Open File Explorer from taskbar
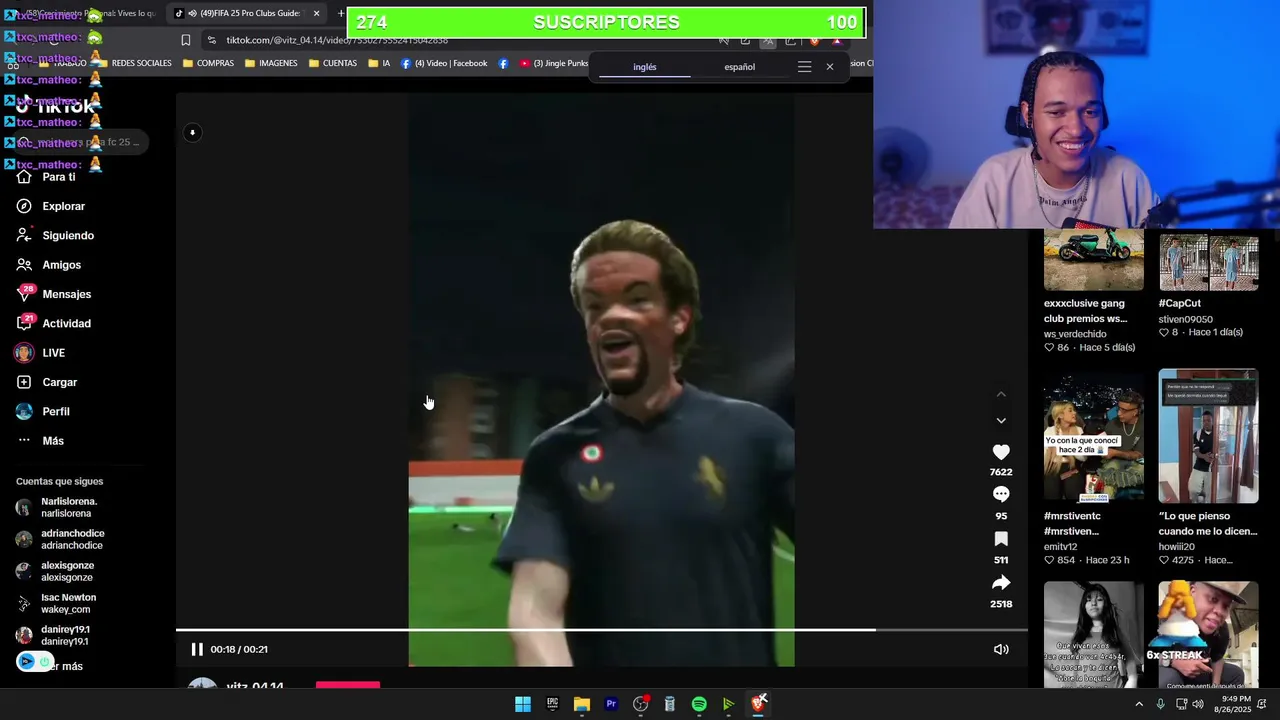This screenshot has width=1280, height=720. tap(582, 704)
